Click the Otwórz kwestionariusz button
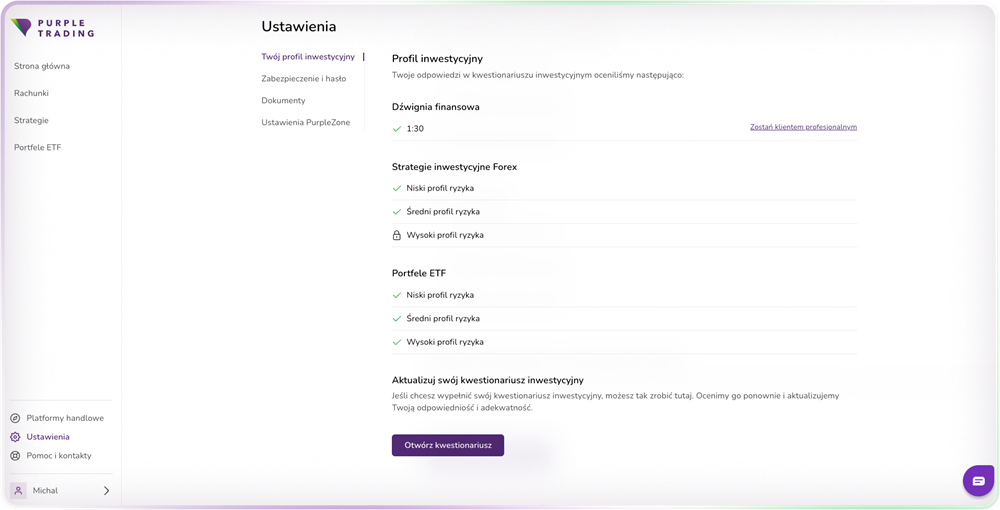The width and height of the screenshot is (1000, 510). pyautogui.click(x=448, y=446)
